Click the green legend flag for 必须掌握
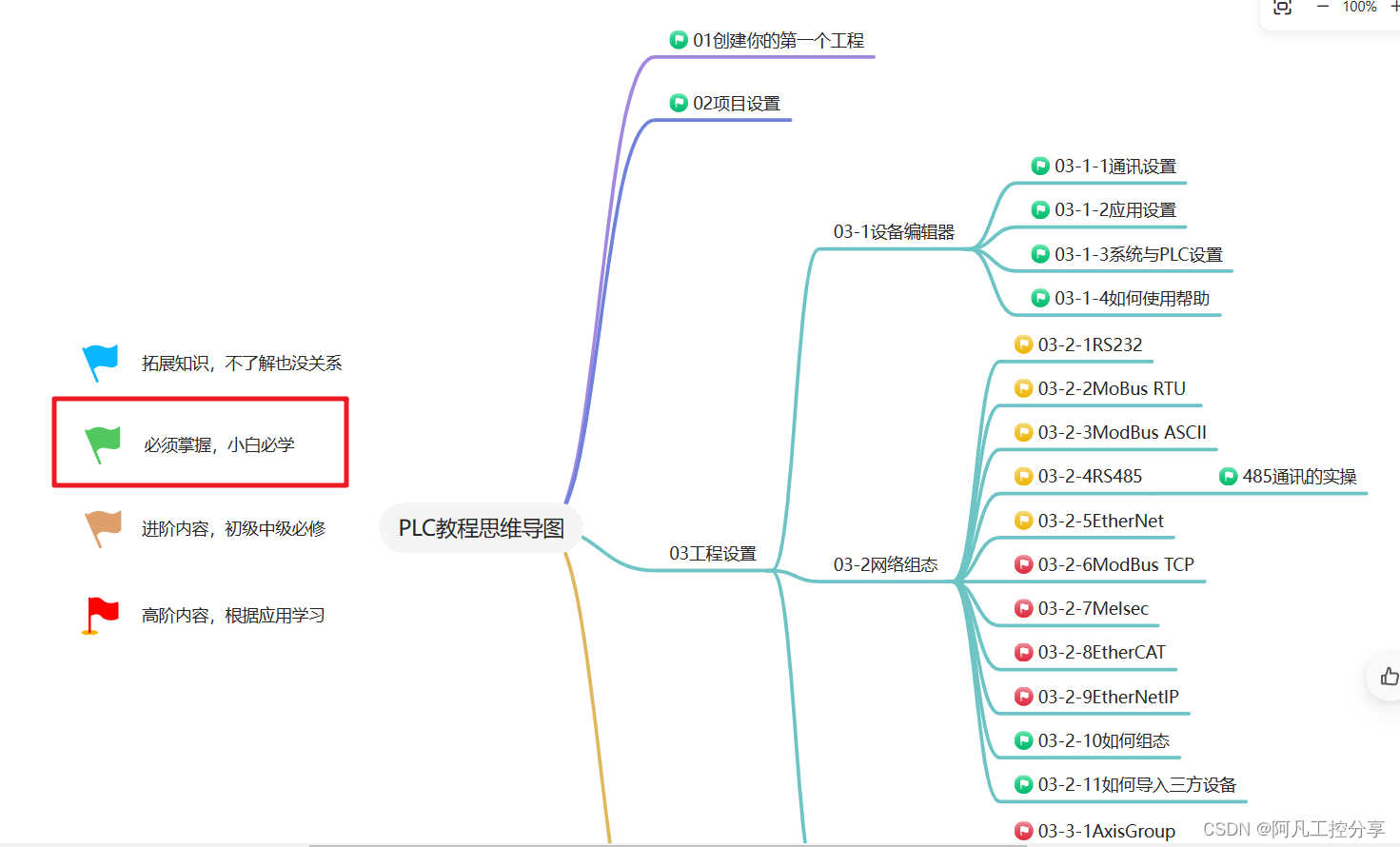 tap(103, 444)
